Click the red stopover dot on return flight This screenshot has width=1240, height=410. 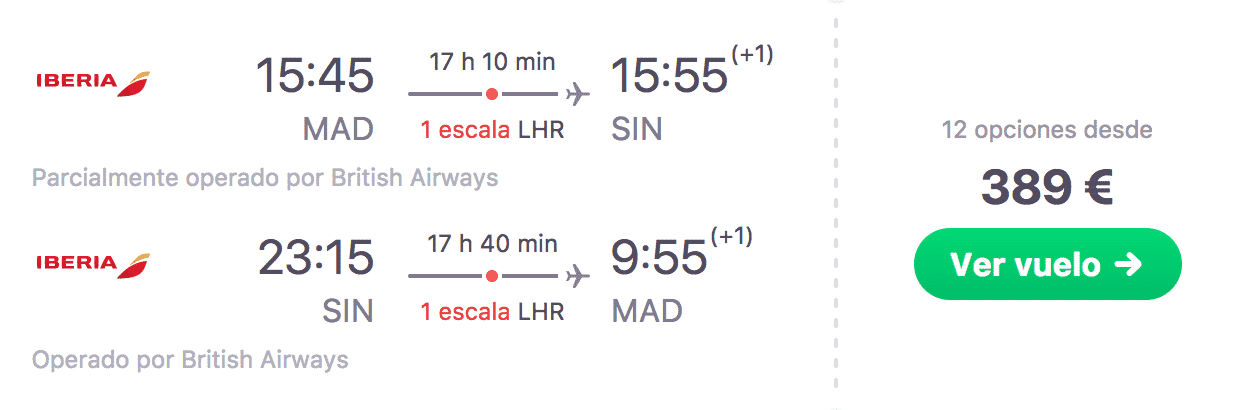pyautogui.click(x=491, y=275)
